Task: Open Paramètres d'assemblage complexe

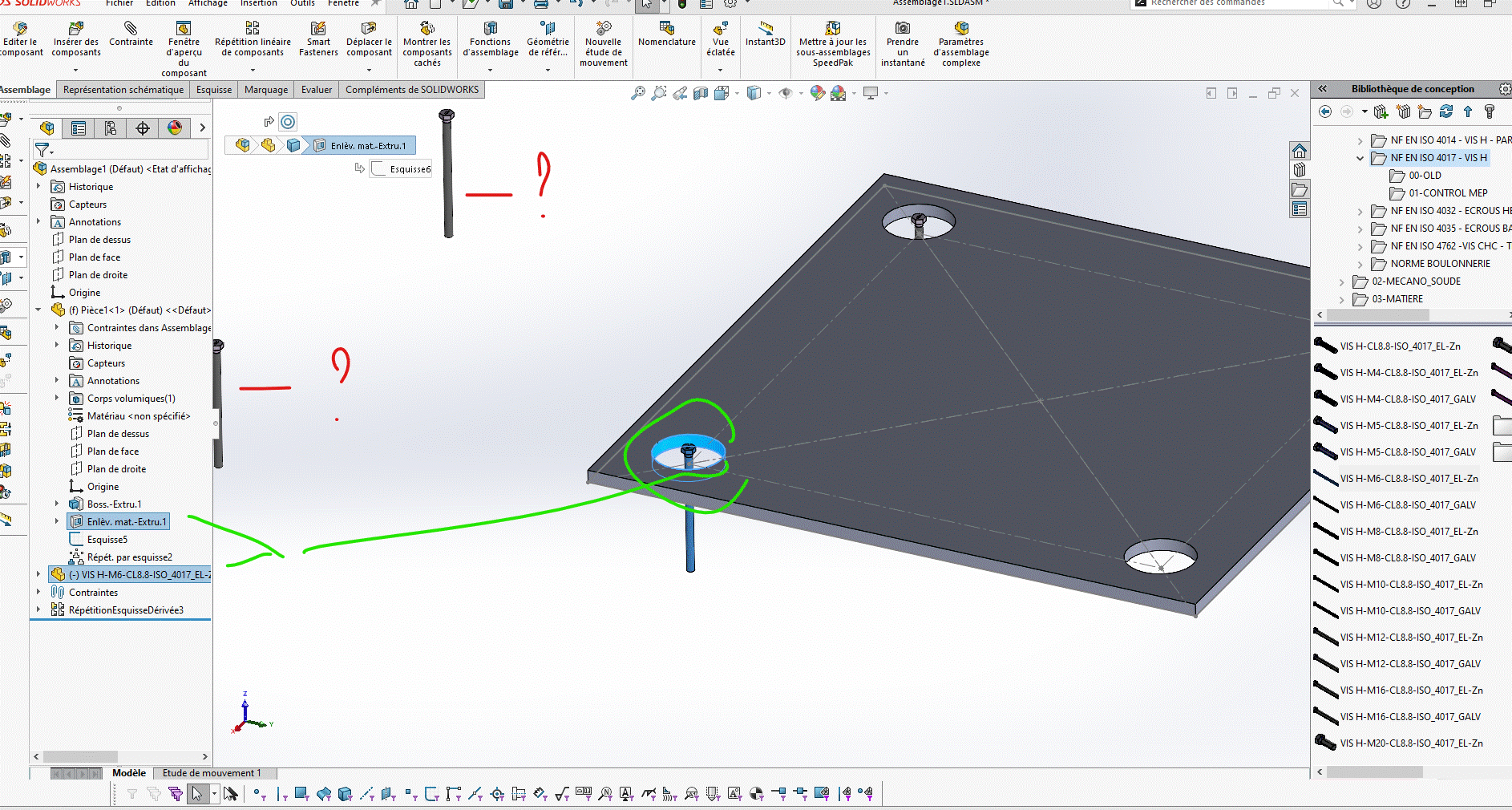Action: coord(961,45)
